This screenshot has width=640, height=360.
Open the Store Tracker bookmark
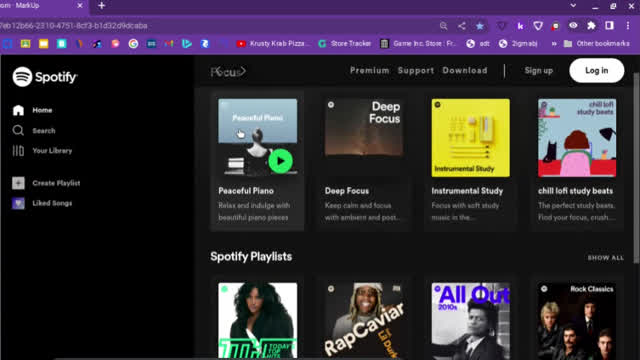point(345,44)
